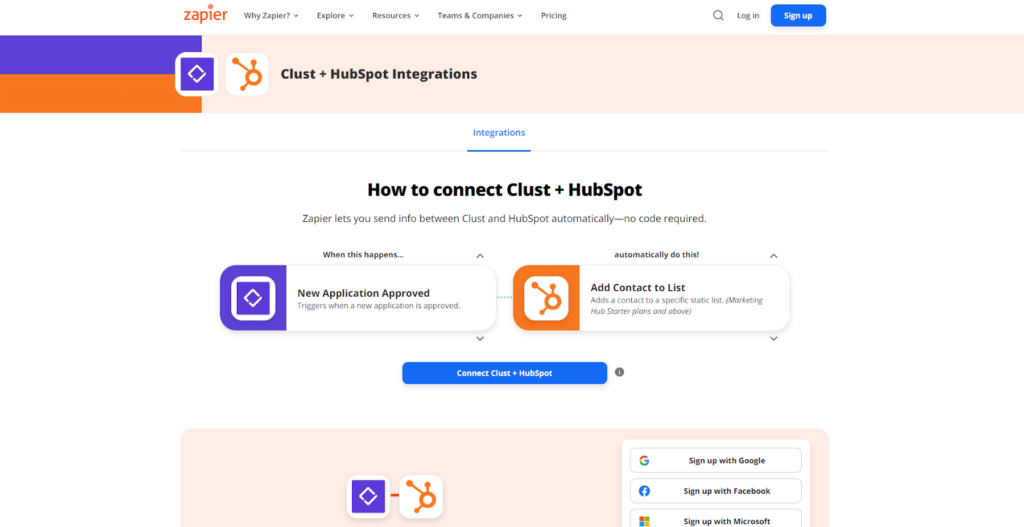
Task: Show previous trigger with up chevron
Action: (x=480, y=256)
